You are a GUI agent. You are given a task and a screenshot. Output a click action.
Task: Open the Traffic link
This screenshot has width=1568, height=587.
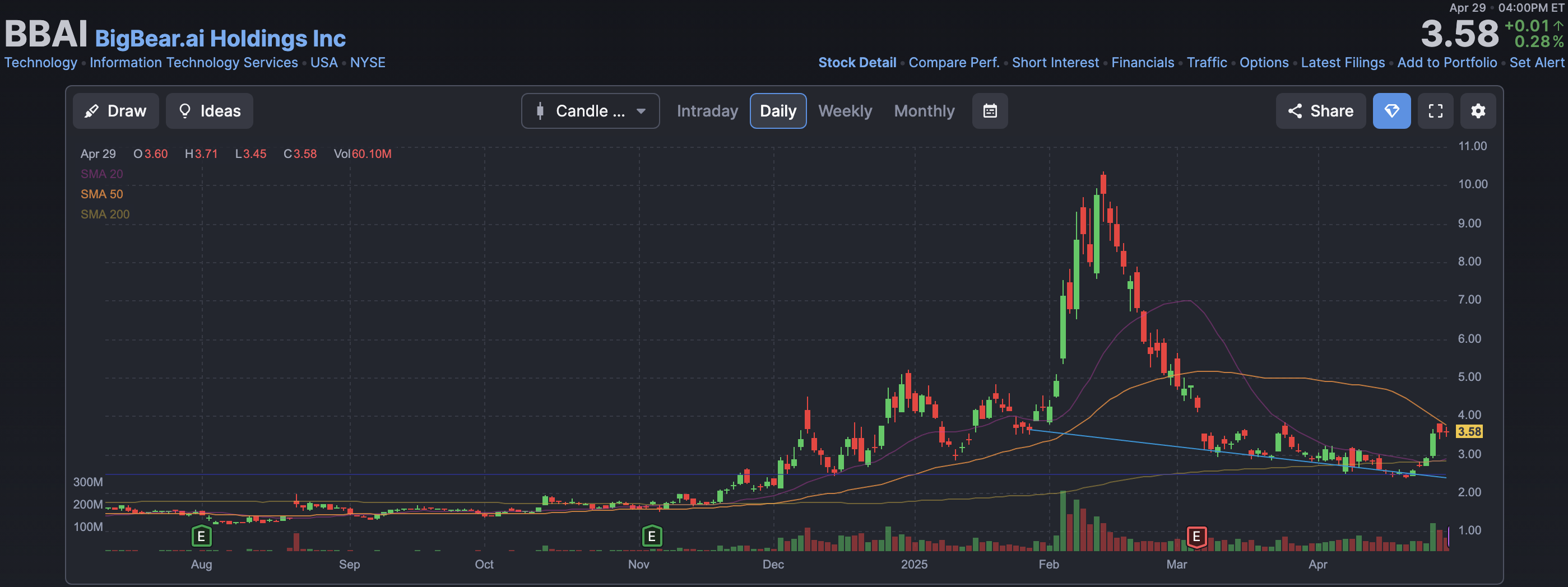click(x=1207, y=63)
